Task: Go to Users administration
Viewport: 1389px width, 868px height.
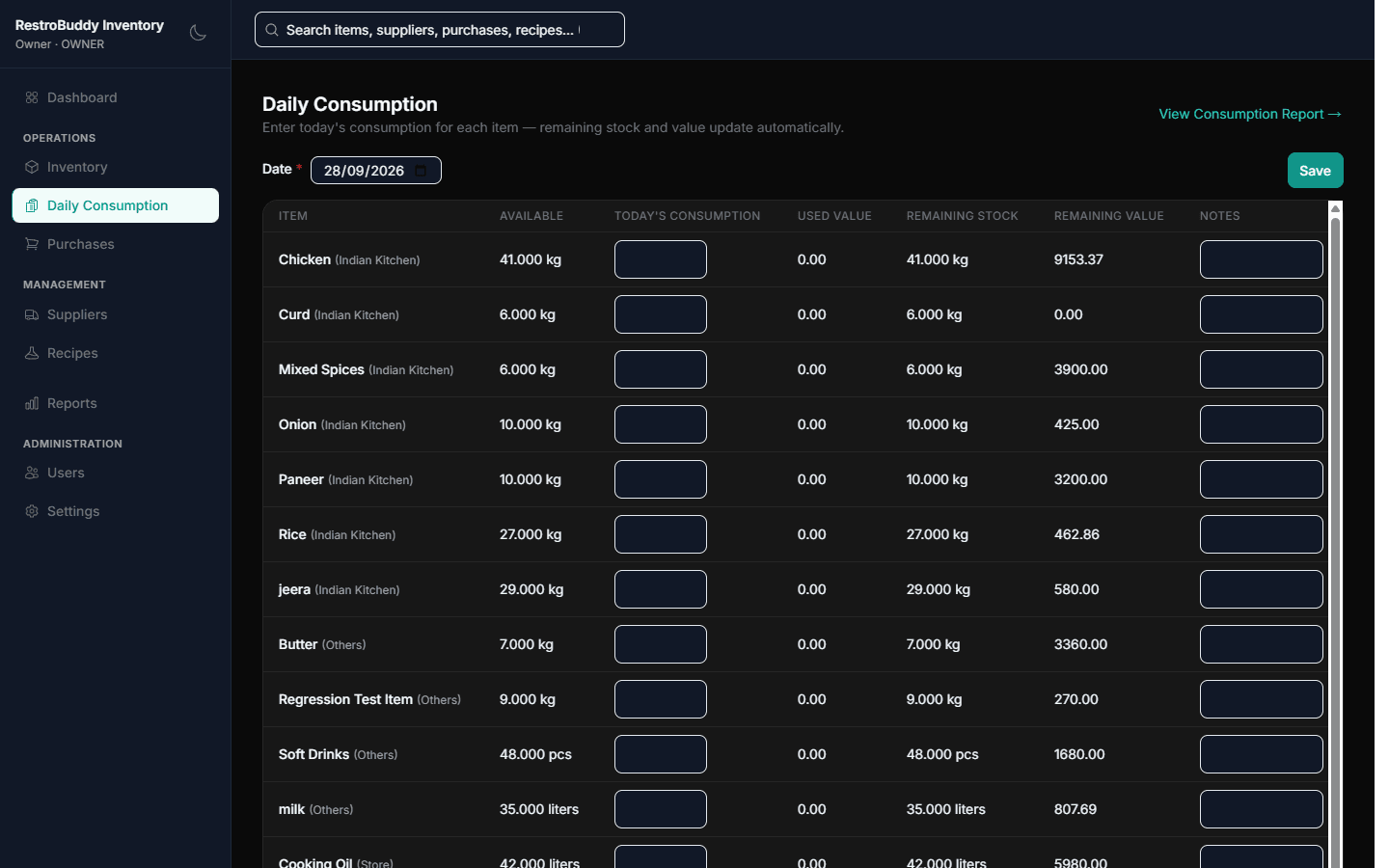Action: click(116, 473)
